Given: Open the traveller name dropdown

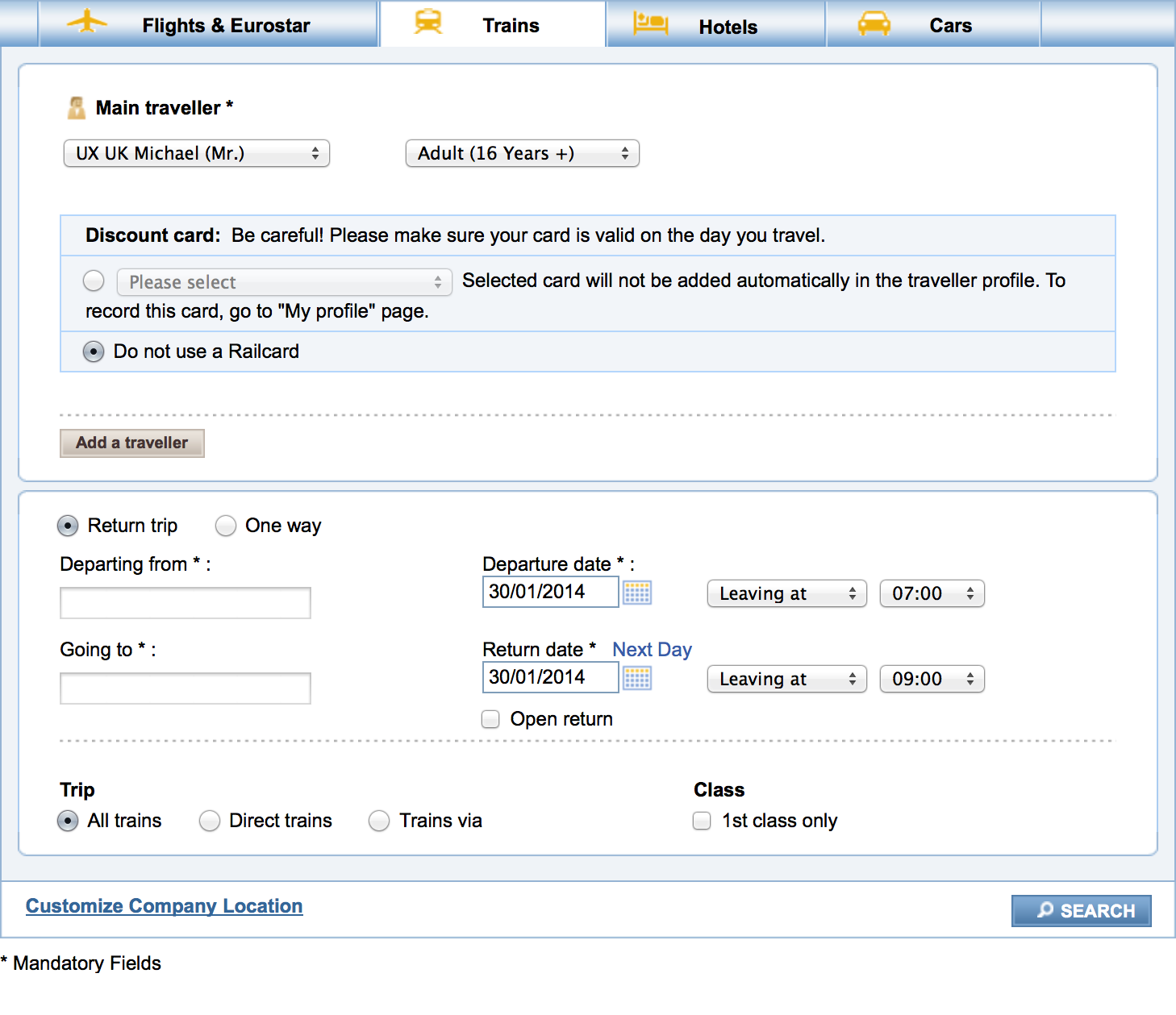Looking at the screenshot, I should (197, 153).
